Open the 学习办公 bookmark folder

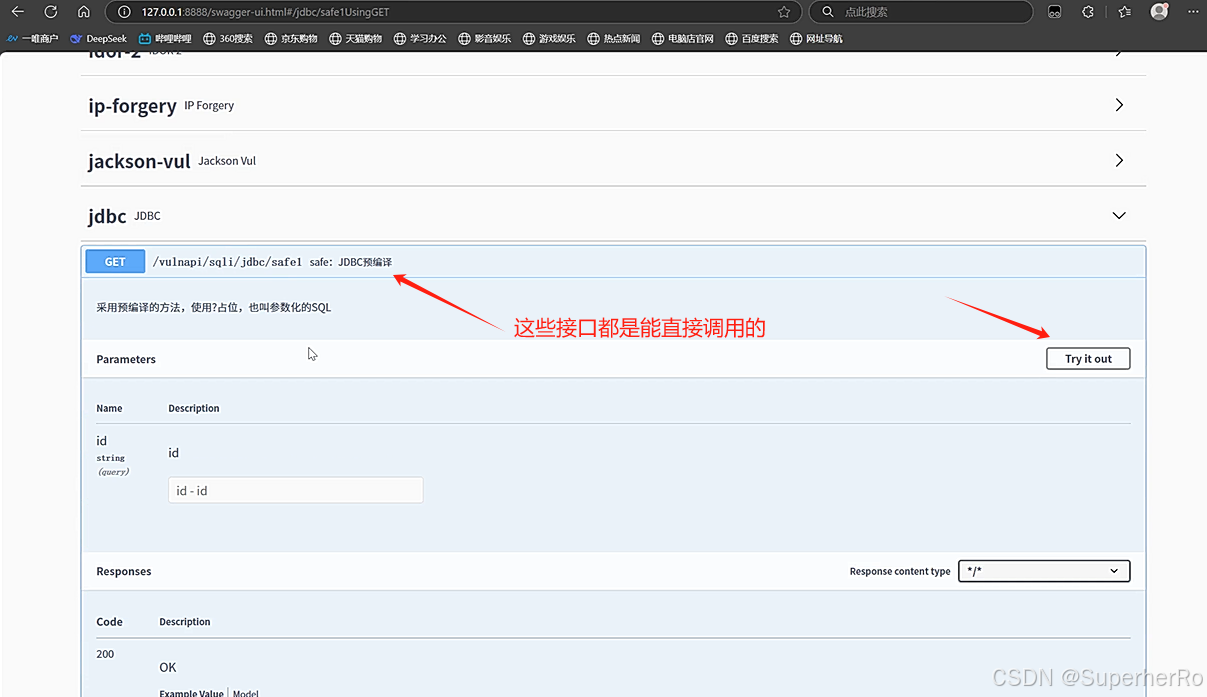pos(420,39)
